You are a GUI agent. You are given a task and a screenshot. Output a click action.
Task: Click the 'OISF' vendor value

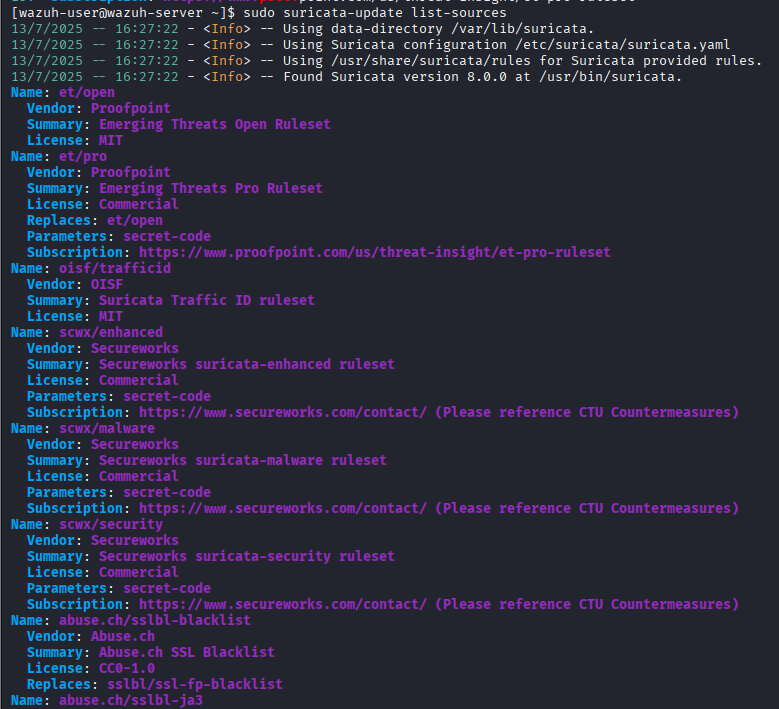click(107, 284)
